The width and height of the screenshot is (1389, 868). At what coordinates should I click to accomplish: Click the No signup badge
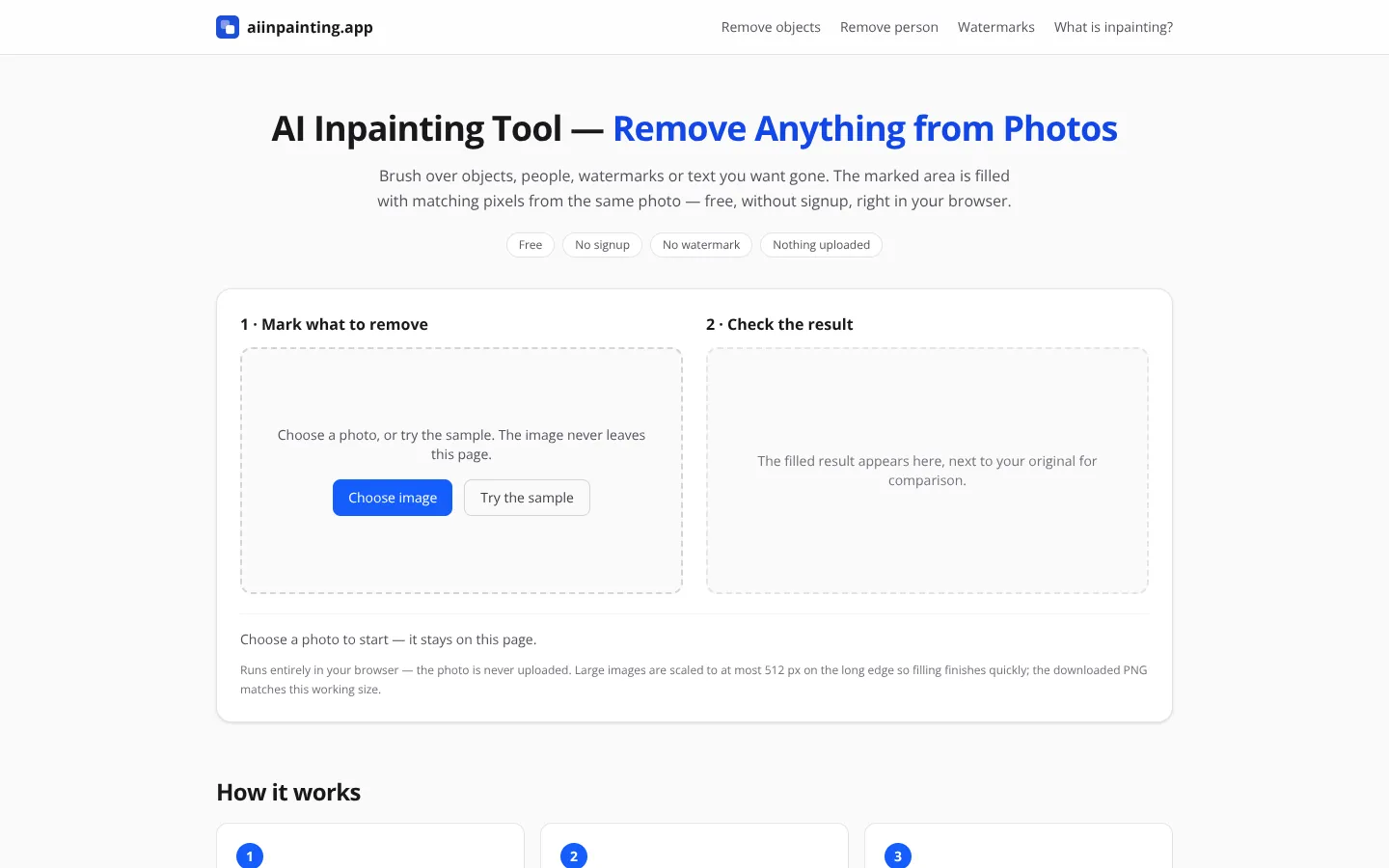tap(602, 245)
